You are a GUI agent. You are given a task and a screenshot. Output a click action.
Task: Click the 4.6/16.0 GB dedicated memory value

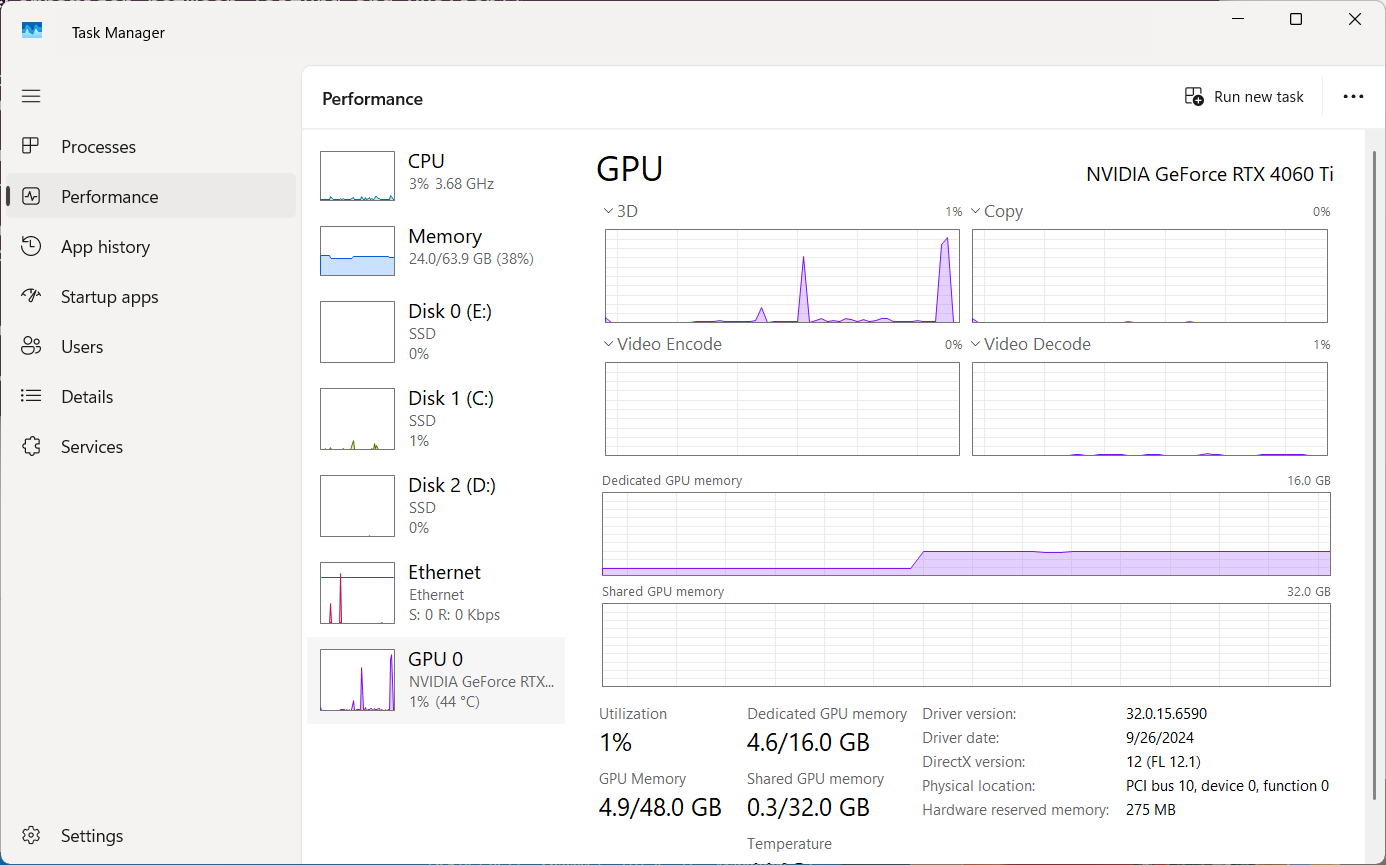tap(808, 743)
